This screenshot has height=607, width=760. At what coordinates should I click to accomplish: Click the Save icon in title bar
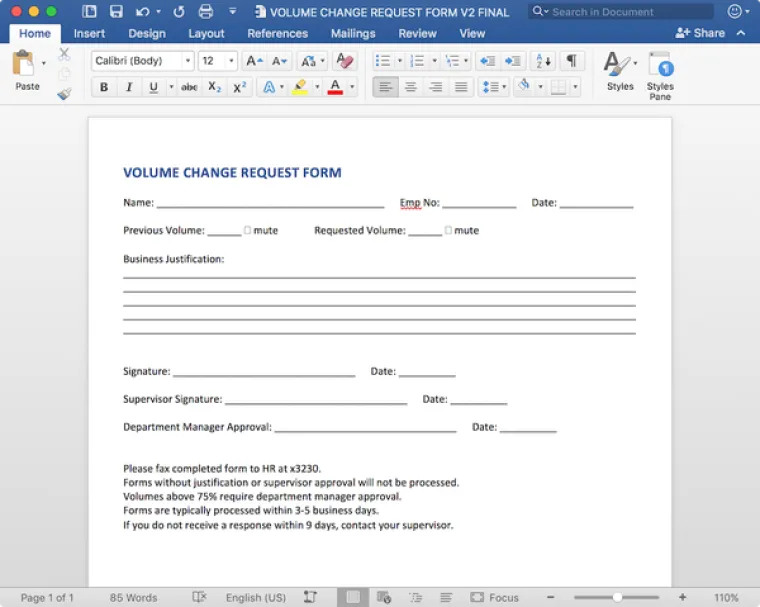[x=116, y=12]
